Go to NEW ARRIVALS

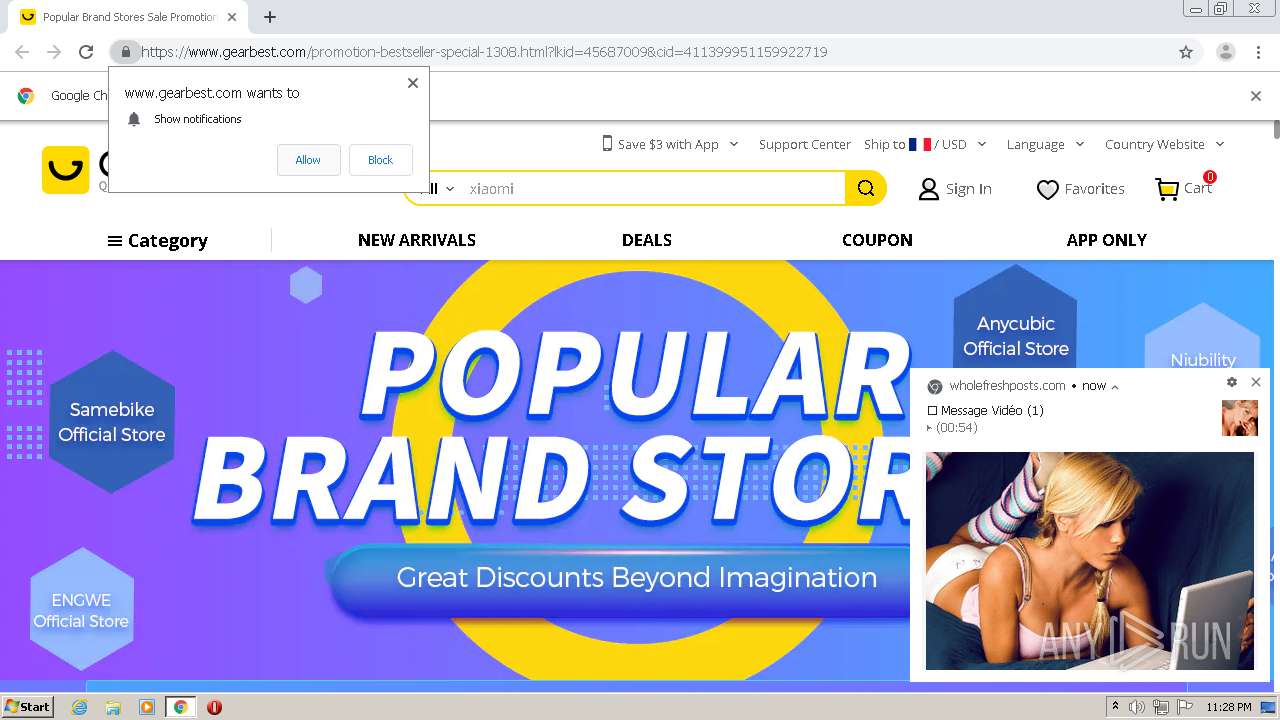(x=417, y=240)
